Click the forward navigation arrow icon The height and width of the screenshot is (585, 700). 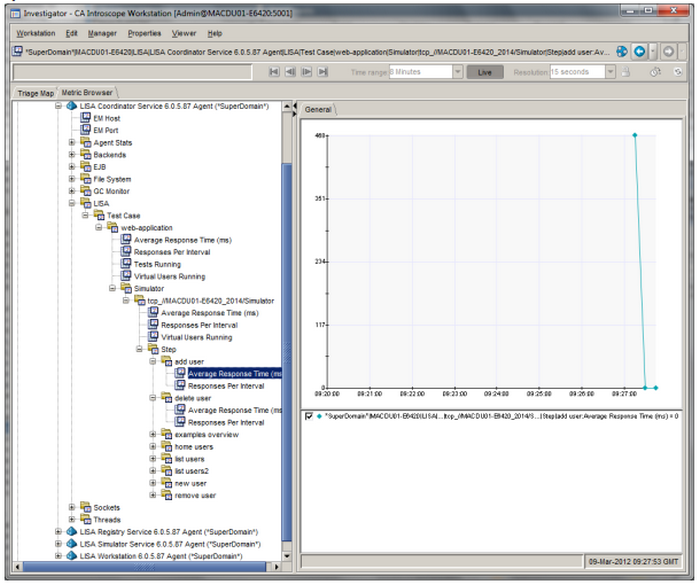pos(668,51)
